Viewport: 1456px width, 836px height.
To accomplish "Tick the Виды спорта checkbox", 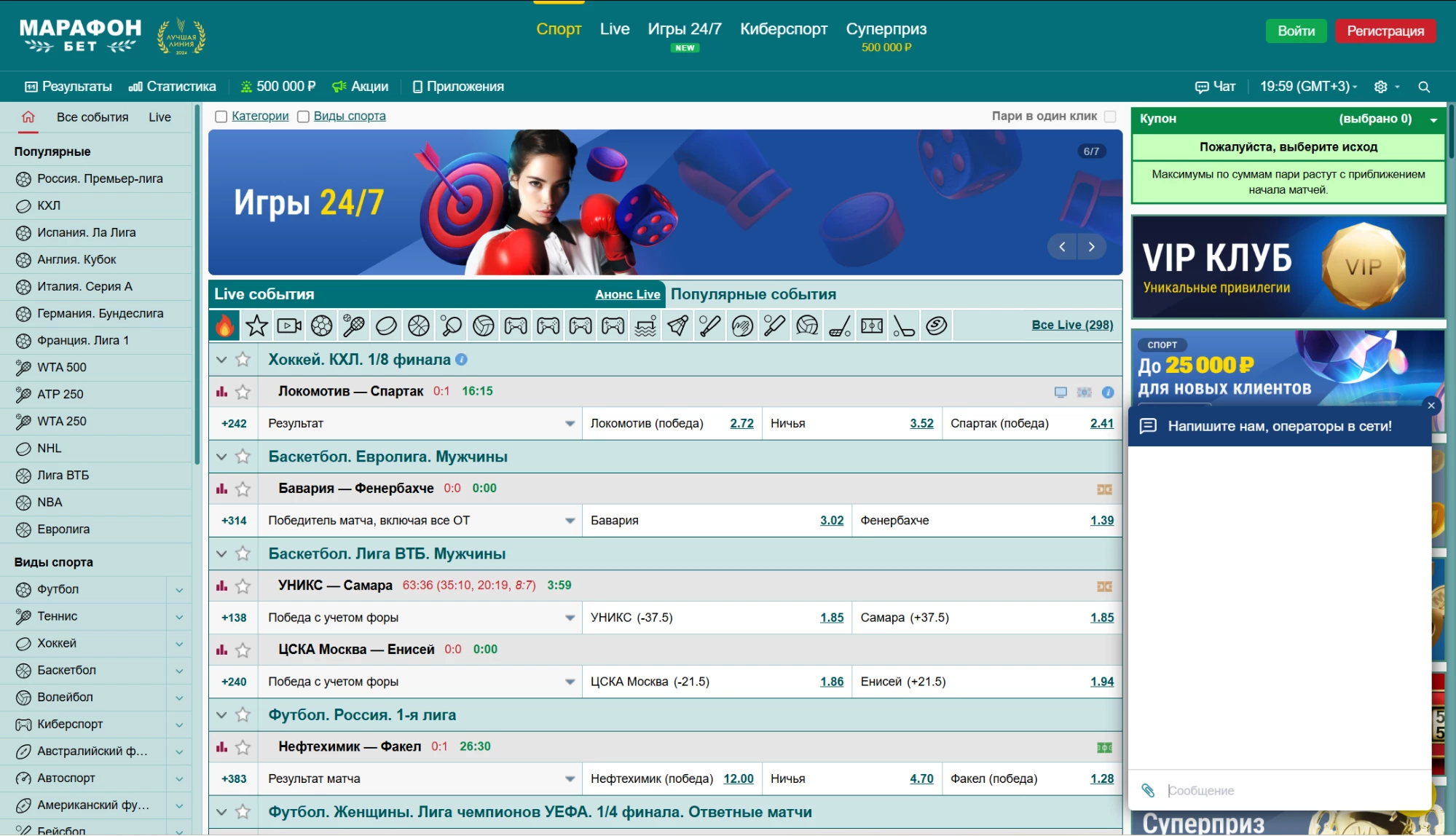I will coord(304,117).
